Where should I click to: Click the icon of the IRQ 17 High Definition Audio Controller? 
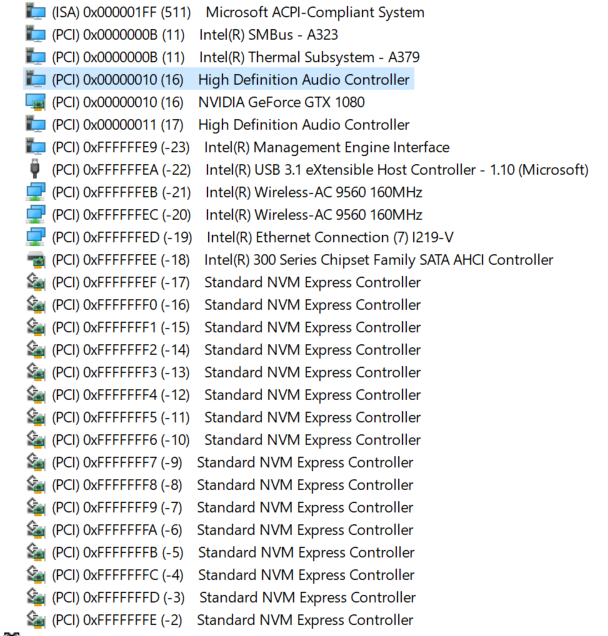pos(35,125)
